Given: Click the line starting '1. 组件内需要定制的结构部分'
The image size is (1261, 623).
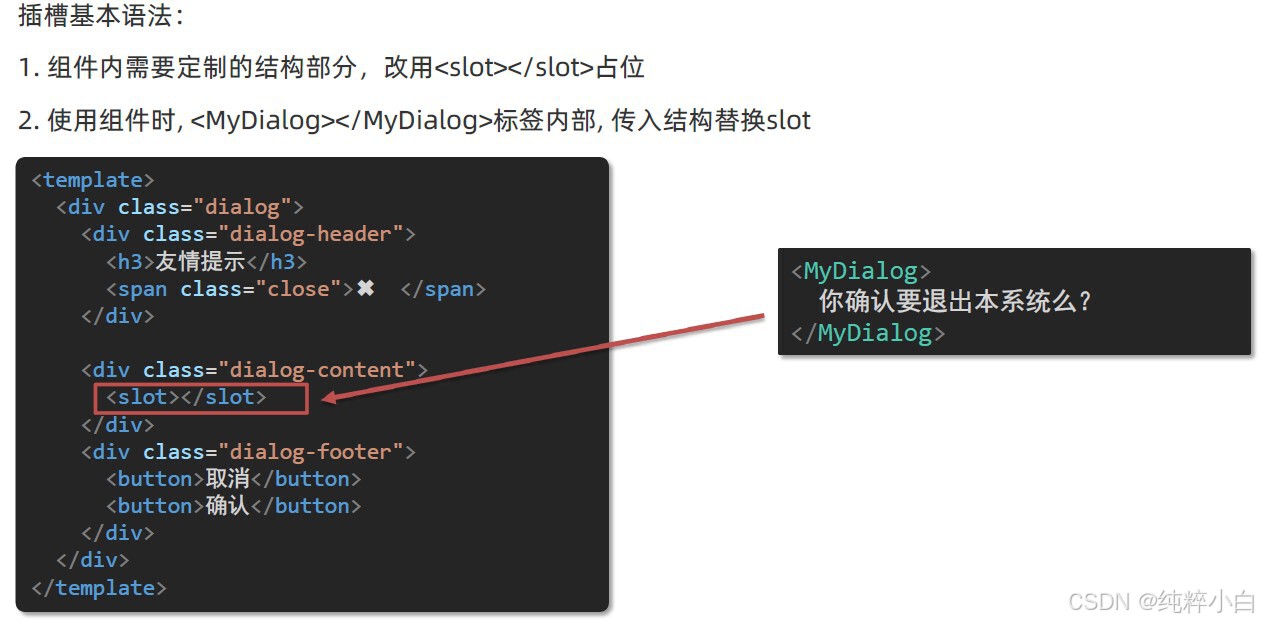Looking at the screenshot, I should [331, 68].
